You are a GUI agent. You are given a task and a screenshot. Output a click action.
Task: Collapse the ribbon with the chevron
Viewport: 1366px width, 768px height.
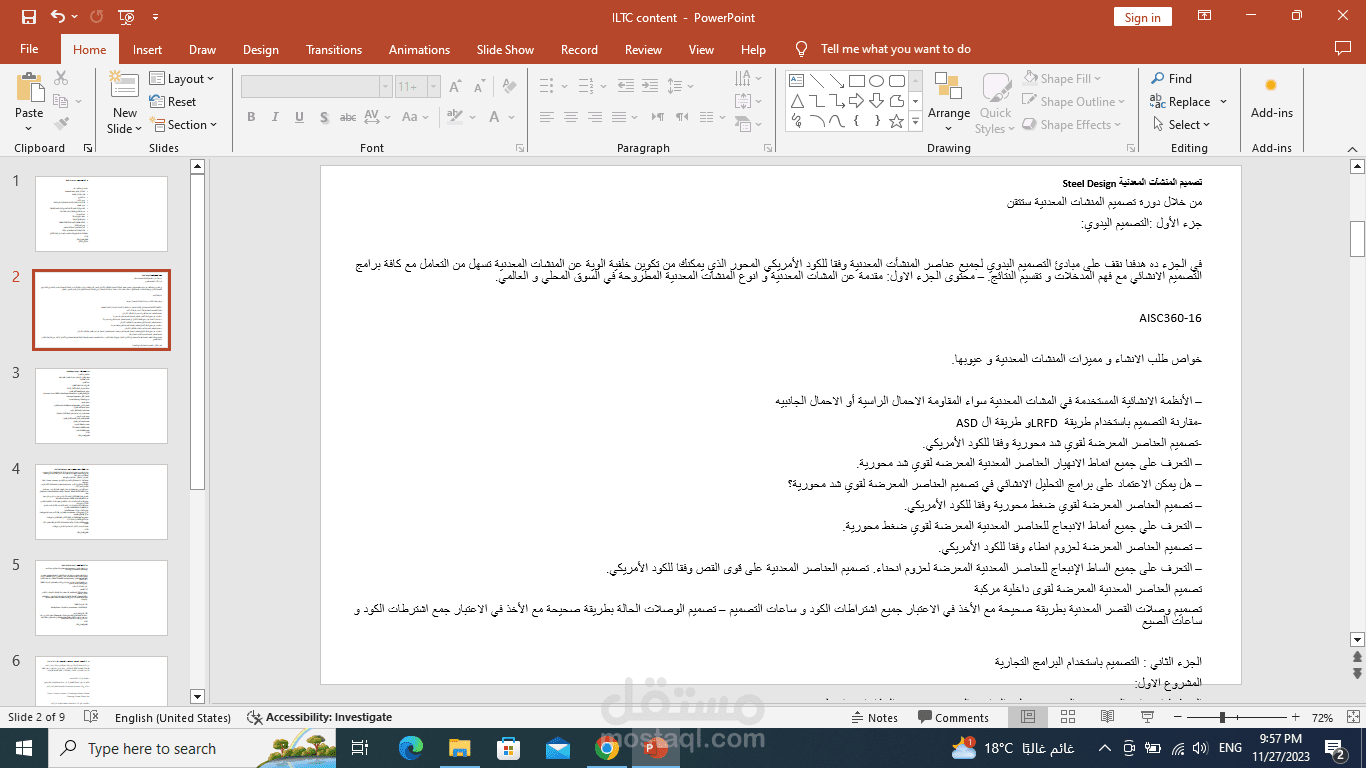coord(1352,148)
